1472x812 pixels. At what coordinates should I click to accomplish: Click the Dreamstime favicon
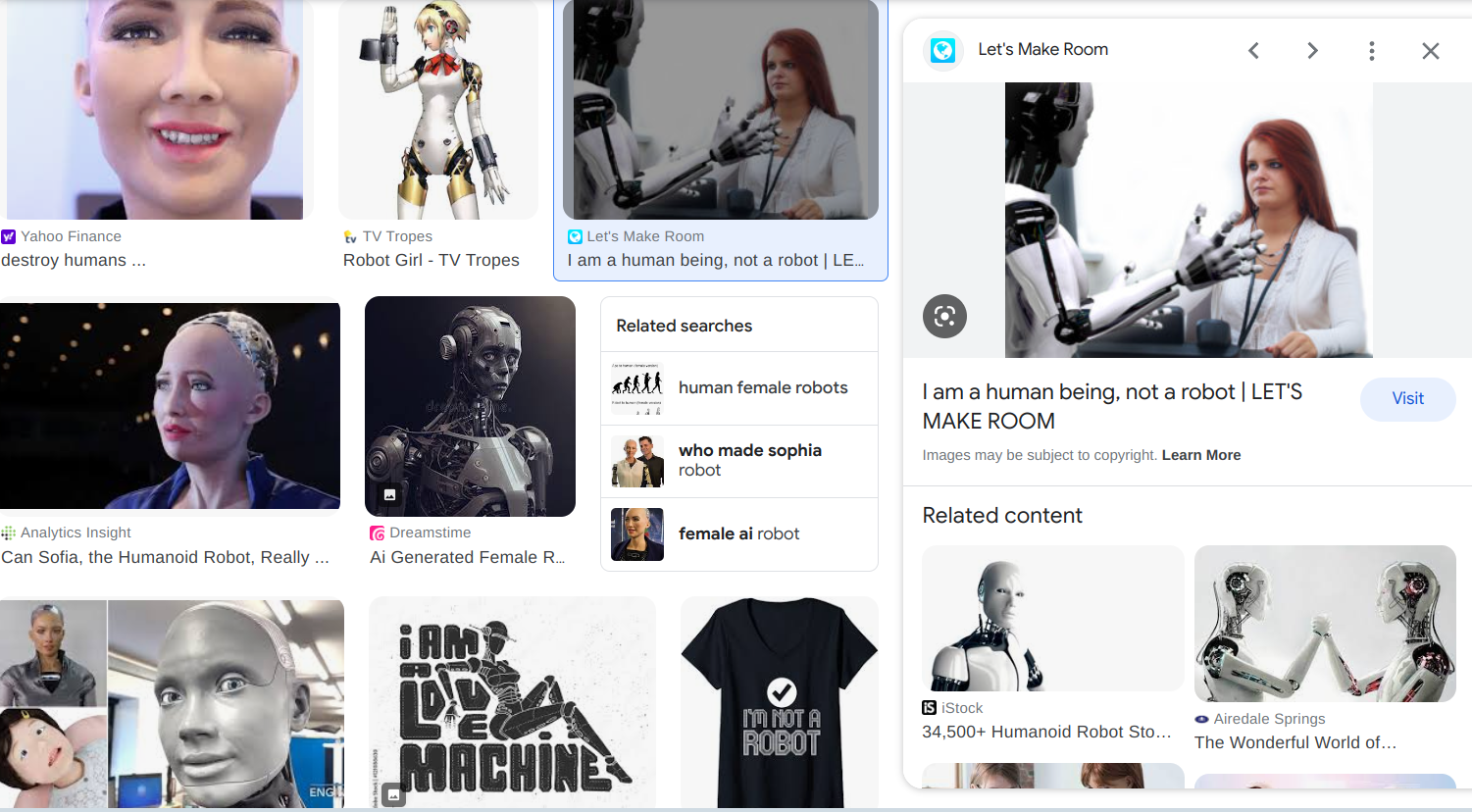point(377,533)
